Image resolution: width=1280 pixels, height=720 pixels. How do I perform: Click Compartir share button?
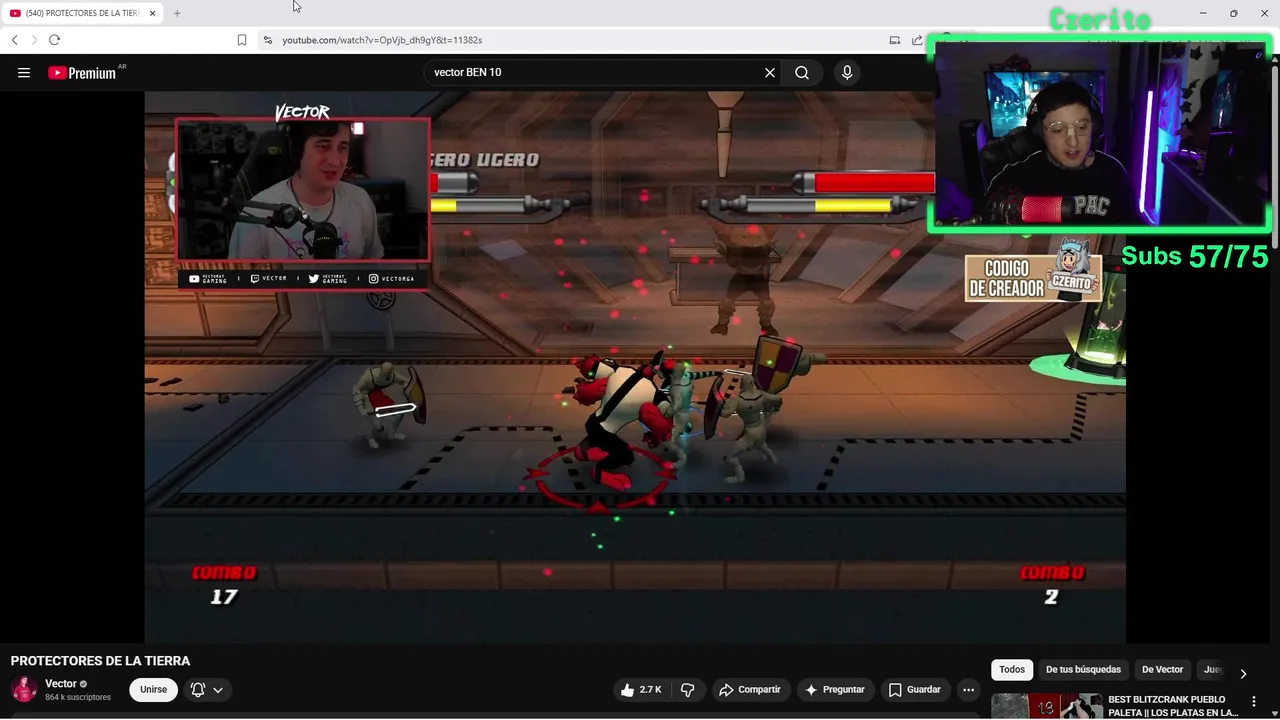click(x=750, y=689)
